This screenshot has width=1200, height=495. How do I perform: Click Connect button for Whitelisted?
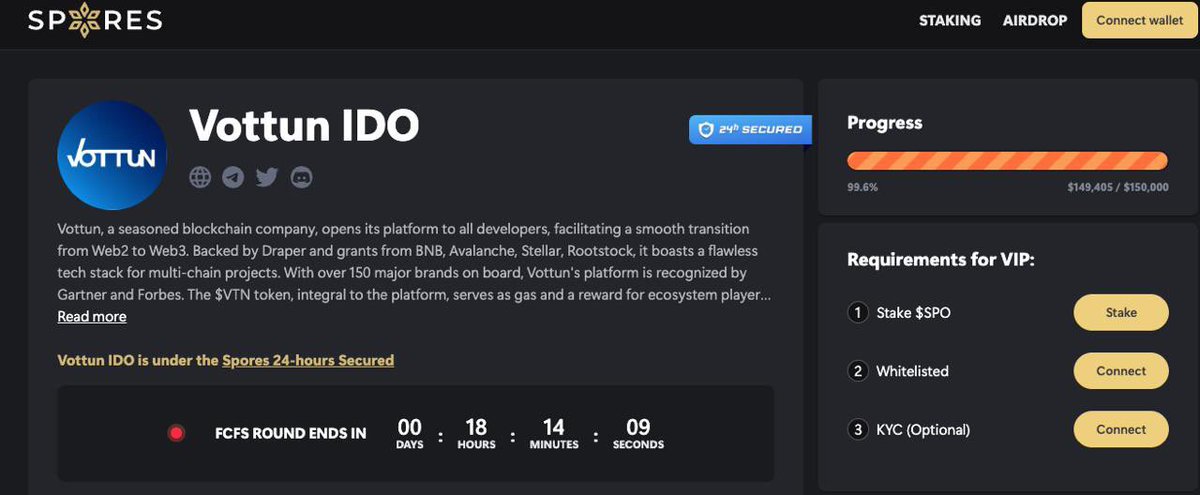1121,371
